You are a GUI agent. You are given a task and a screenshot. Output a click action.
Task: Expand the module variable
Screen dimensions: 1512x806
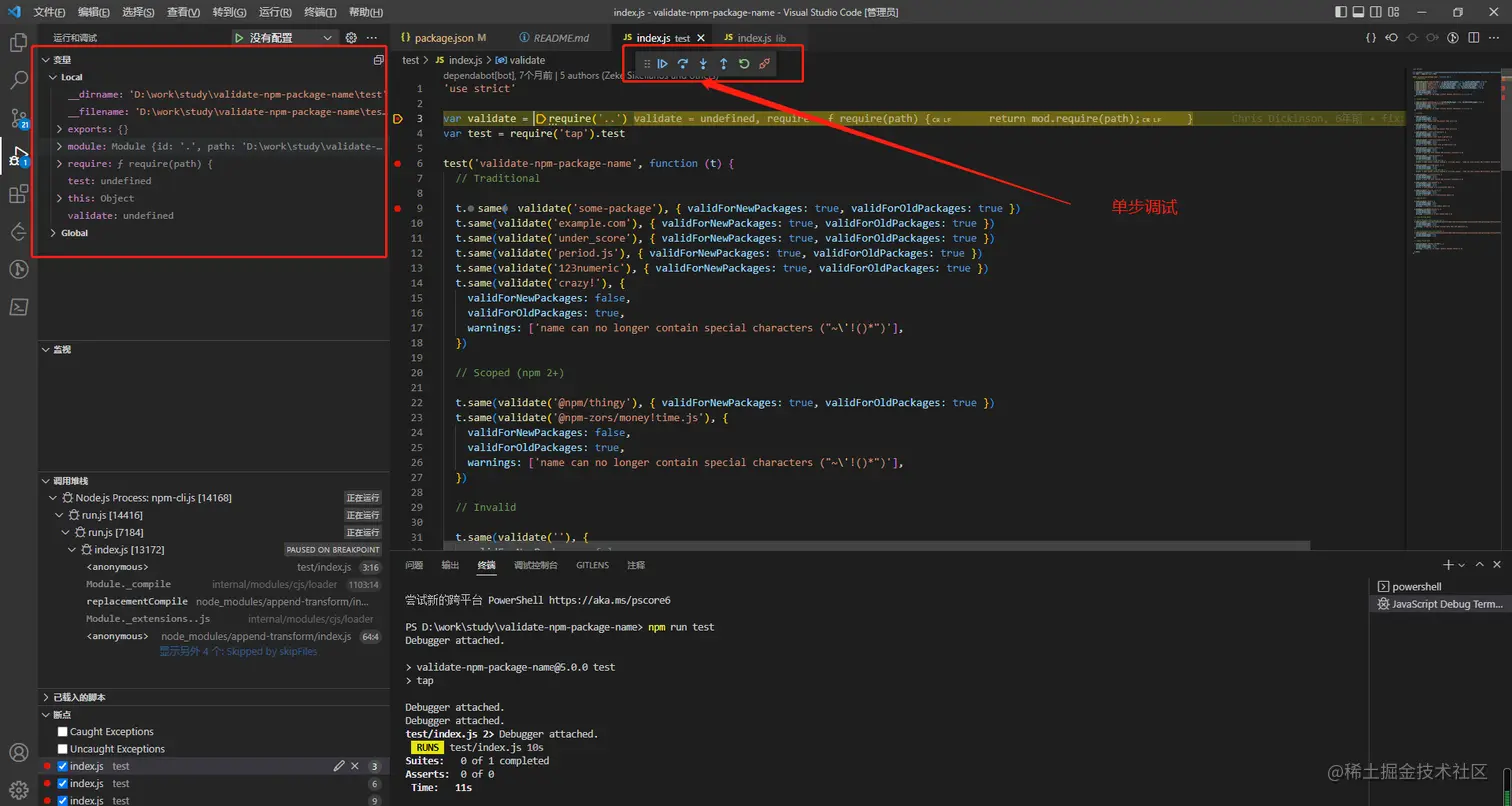(x=59, y=146)
